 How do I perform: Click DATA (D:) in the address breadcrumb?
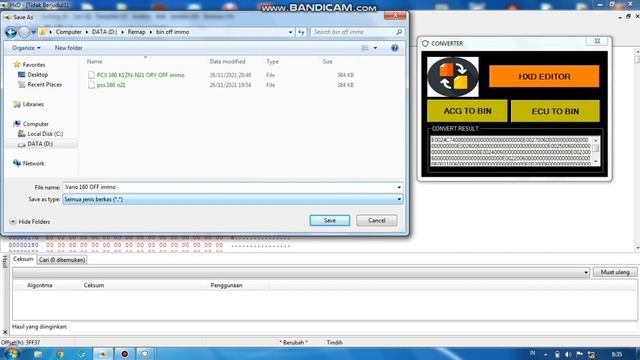pyautogui.click(x=104, y=32)
